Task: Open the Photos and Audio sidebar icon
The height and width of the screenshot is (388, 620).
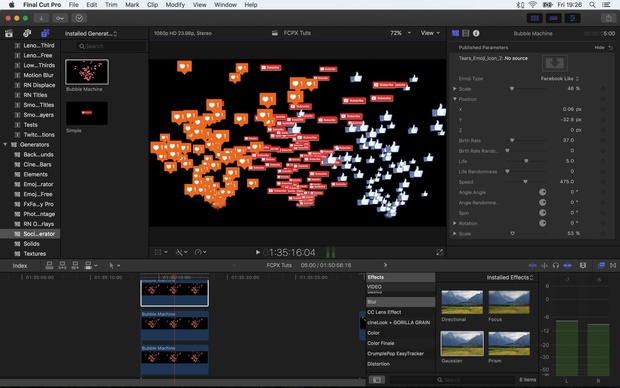Action: (27, 34)
